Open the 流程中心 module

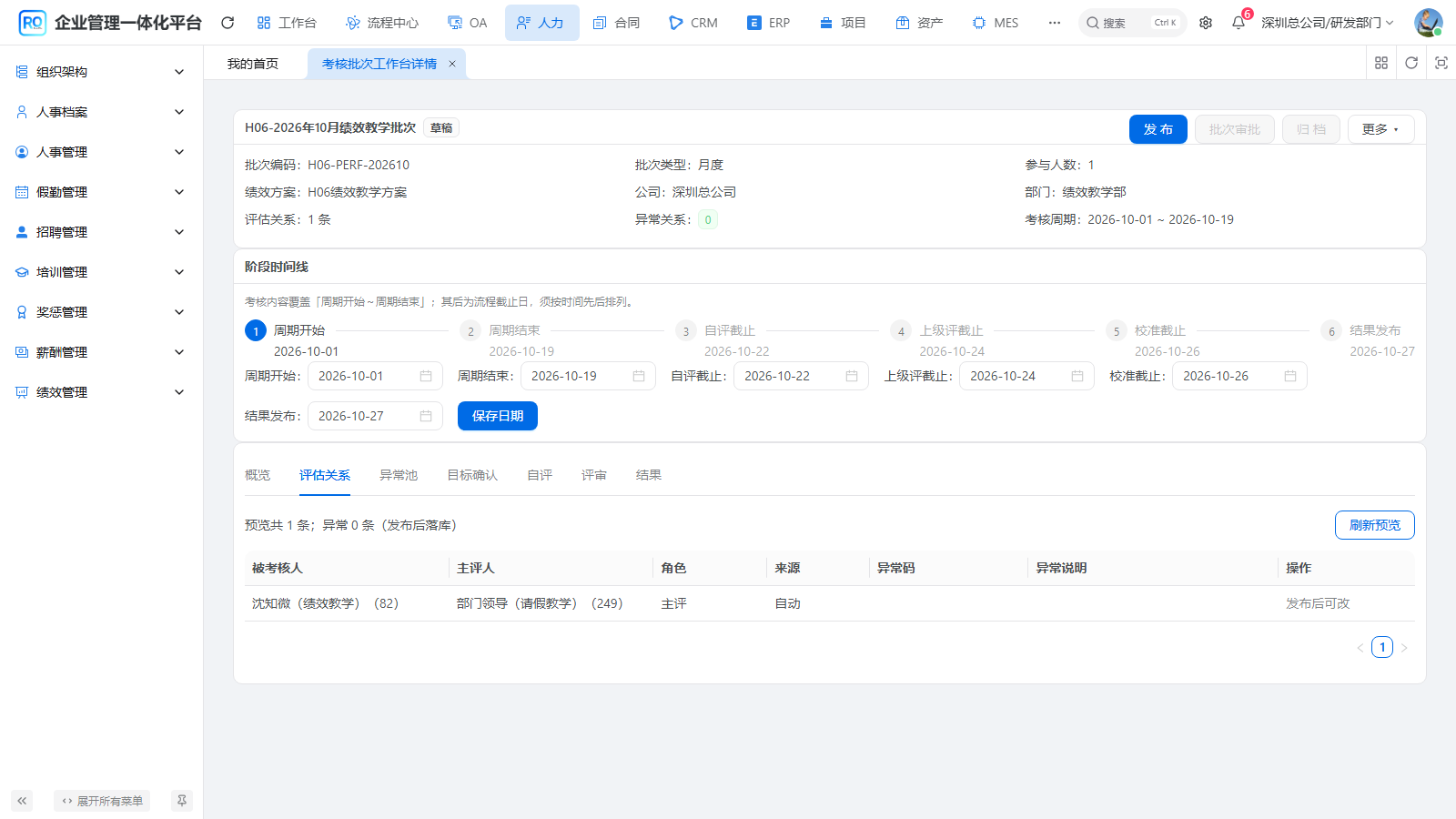click(382, 23)
